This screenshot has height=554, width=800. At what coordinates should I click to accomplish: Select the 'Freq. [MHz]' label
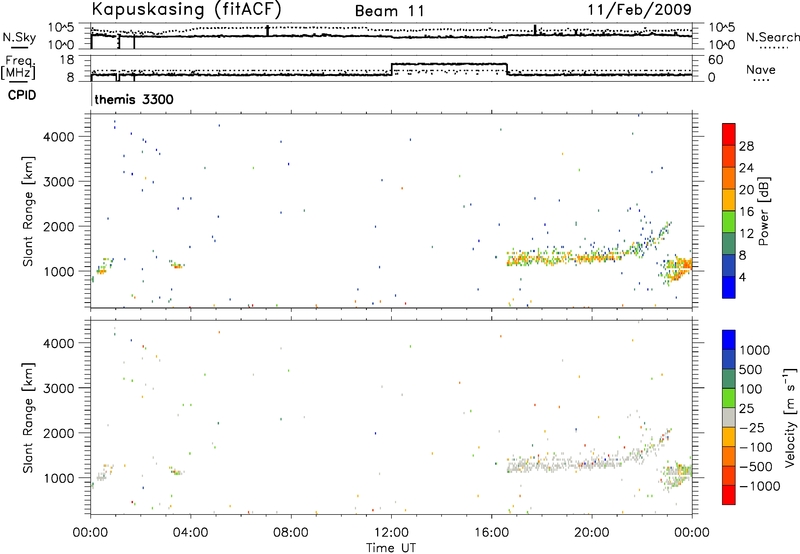click(x=19, y=67)
